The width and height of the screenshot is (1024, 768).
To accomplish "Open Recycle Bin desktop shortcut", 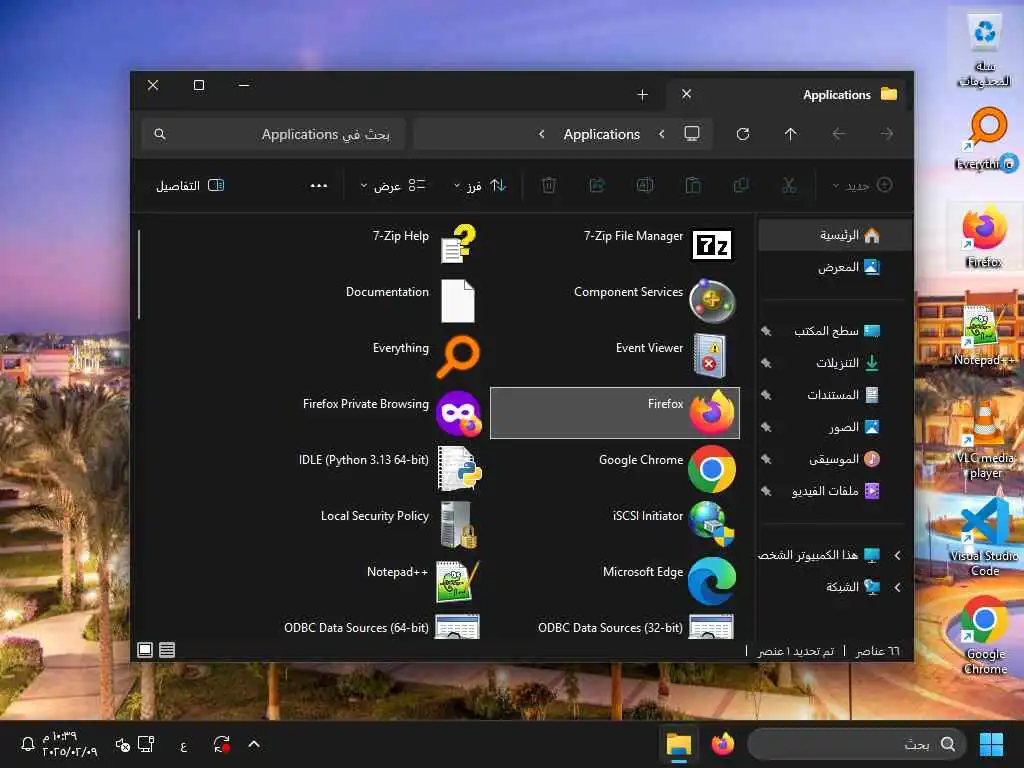I will point(984,50).
